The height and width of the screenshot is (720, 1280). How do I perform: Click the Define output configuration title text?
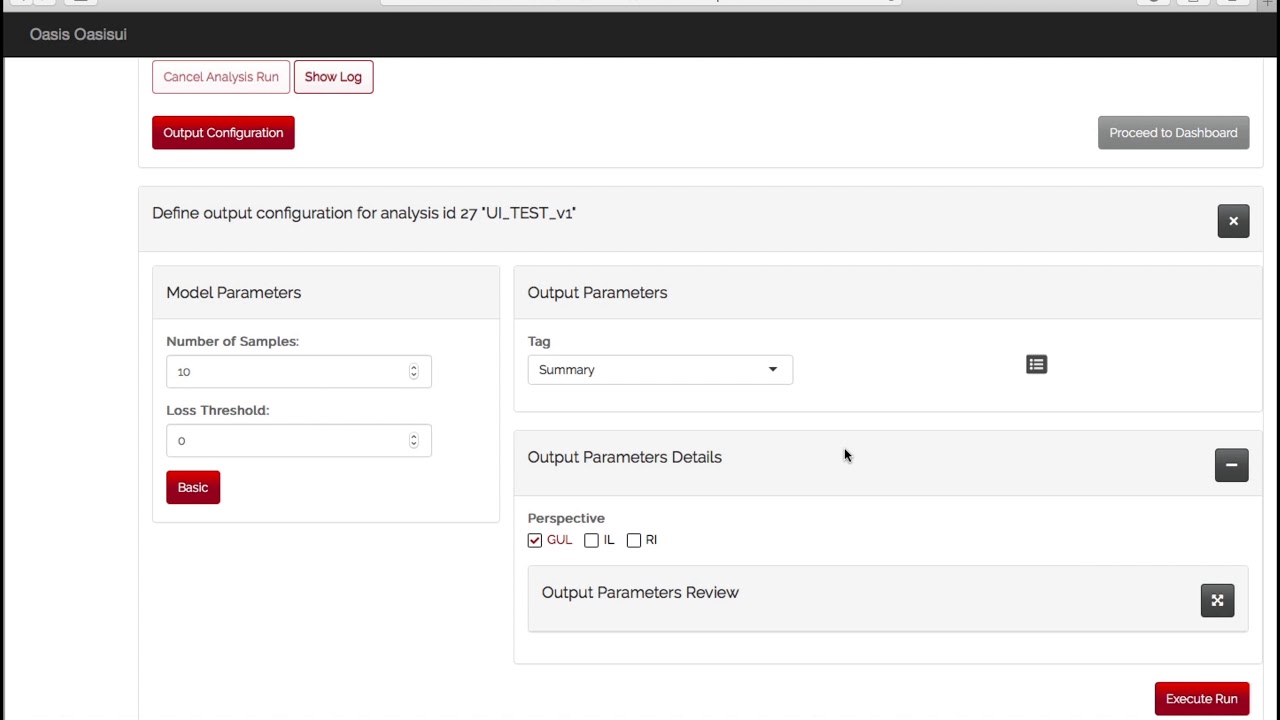pos(364,213)
